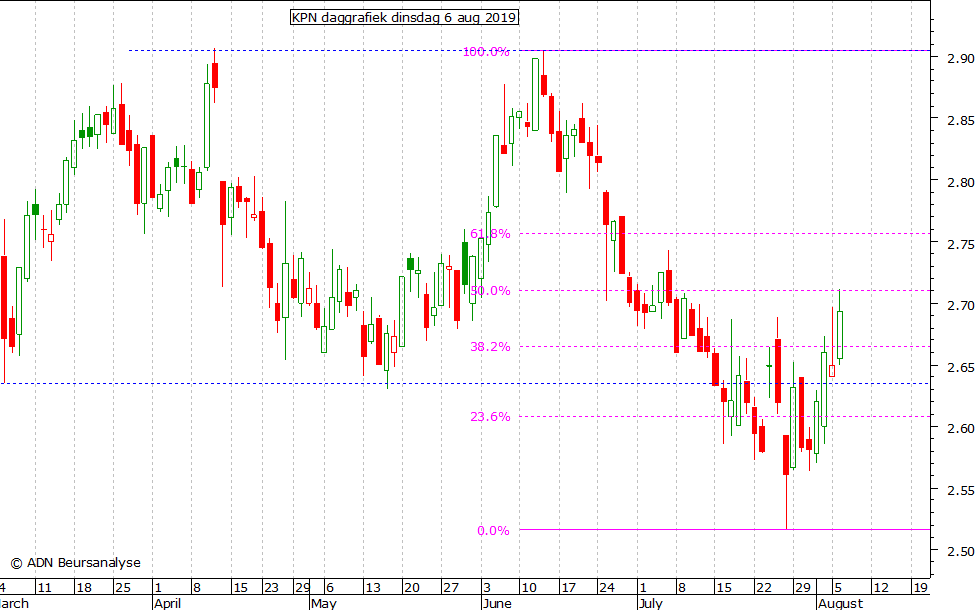
Task: Select the 50.0% Fibonacci level label
Action: click(x=490, y=291)
